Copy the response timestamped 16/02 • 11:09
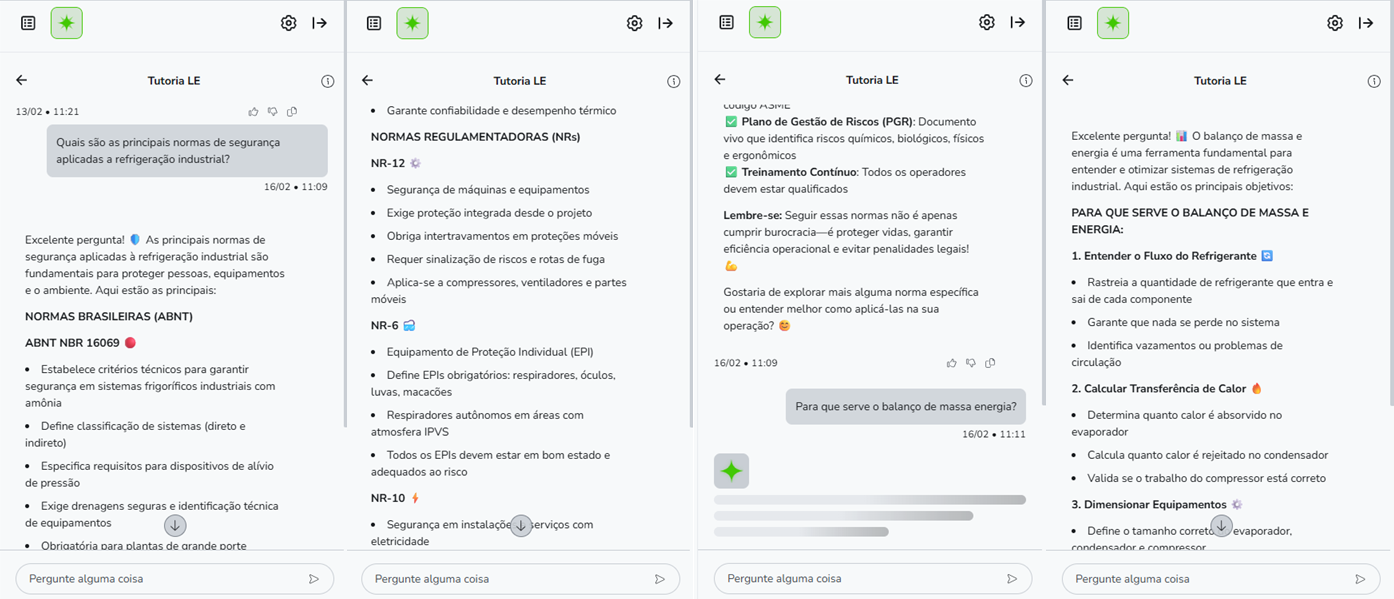This screenshot has width=1394, height=599. [x=990, y=363]
